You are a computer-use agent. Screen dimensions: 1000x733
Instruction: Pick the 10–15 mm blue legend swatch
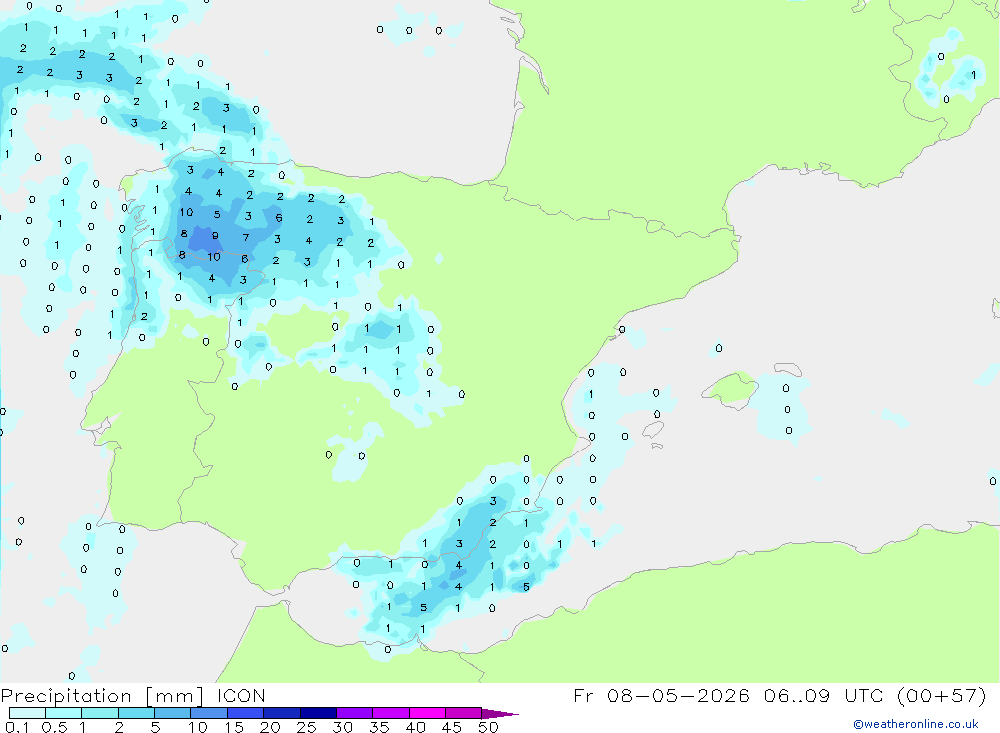(209, 713)
